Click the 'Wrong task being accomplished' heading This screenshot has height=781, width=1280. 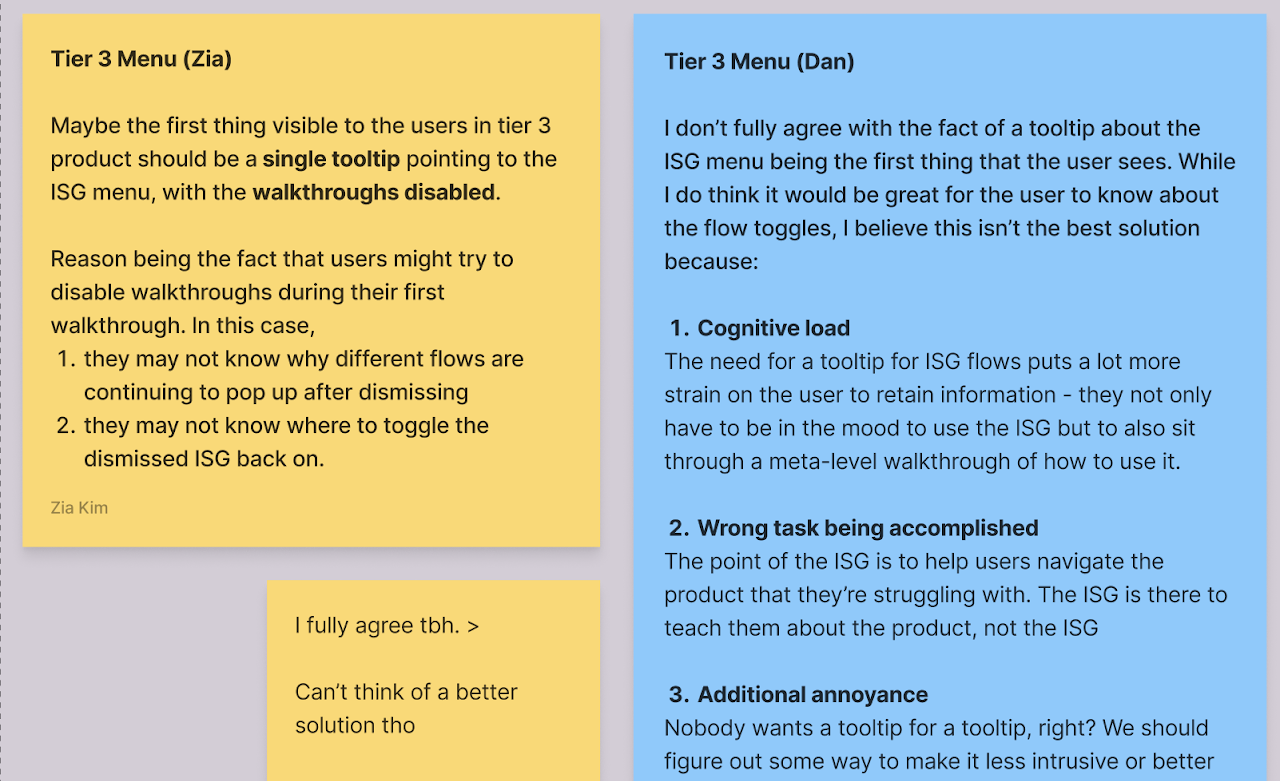[x=868, y=528]
